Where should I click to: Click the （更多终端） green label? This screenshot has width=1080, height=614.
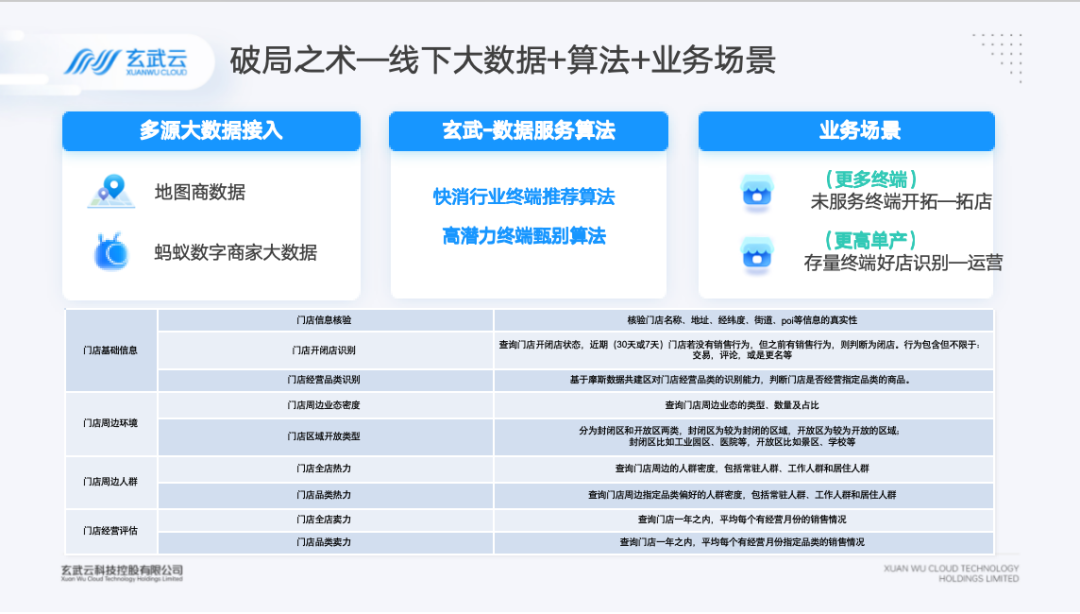871,179
